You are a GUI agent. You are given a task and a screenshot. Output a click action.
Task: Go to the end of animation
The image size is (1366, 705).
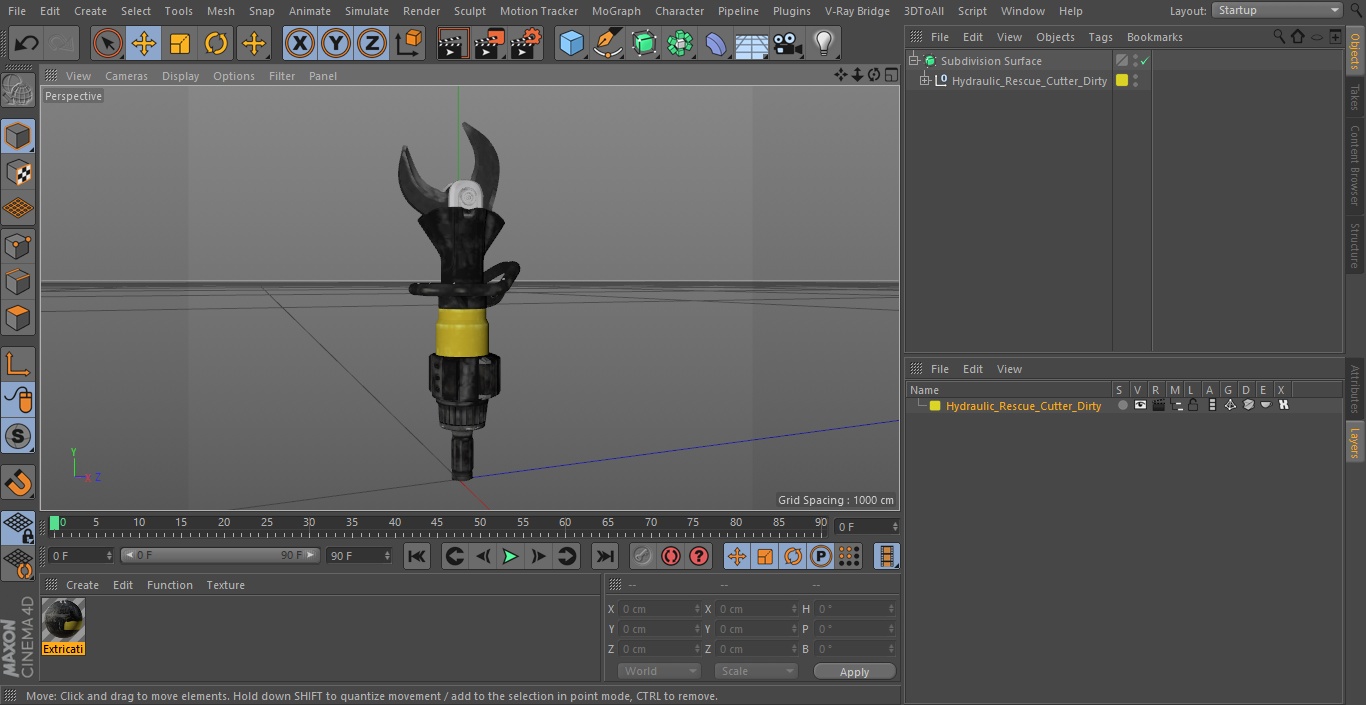click(x=605, y=556)
